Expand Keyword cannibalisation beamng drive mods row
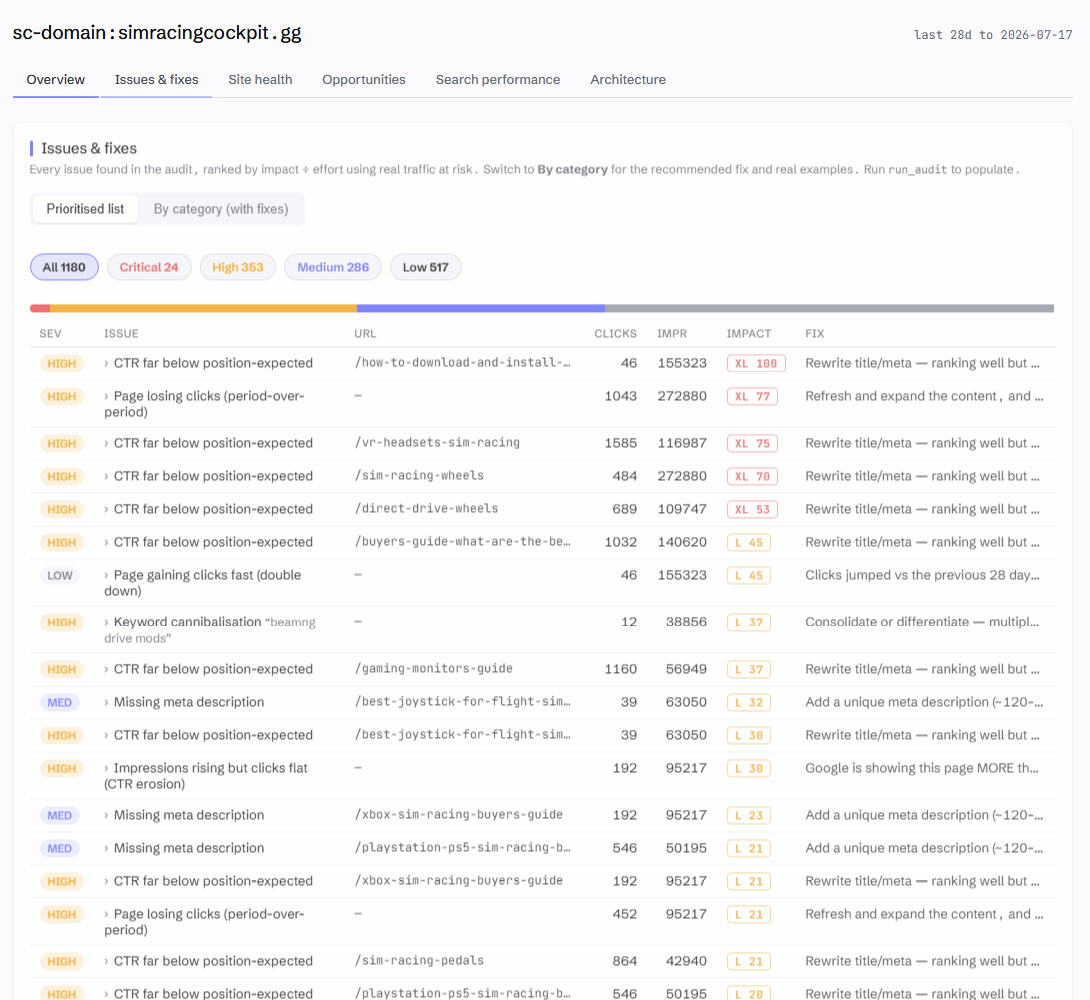The image size is (1090, 1000). coord(209,630)
